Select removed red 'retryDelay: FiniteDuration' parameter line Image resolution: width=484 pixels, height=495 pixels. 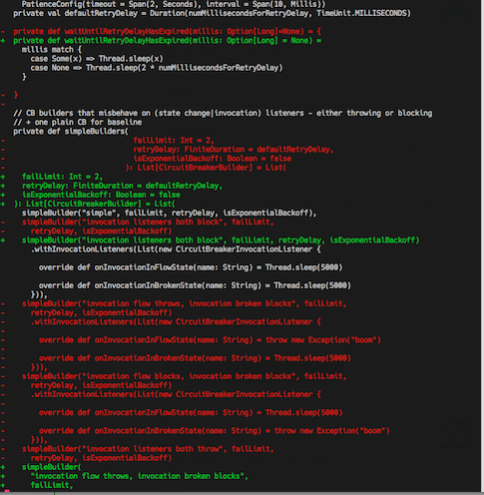pyautogui.click(x=233, y=149)
